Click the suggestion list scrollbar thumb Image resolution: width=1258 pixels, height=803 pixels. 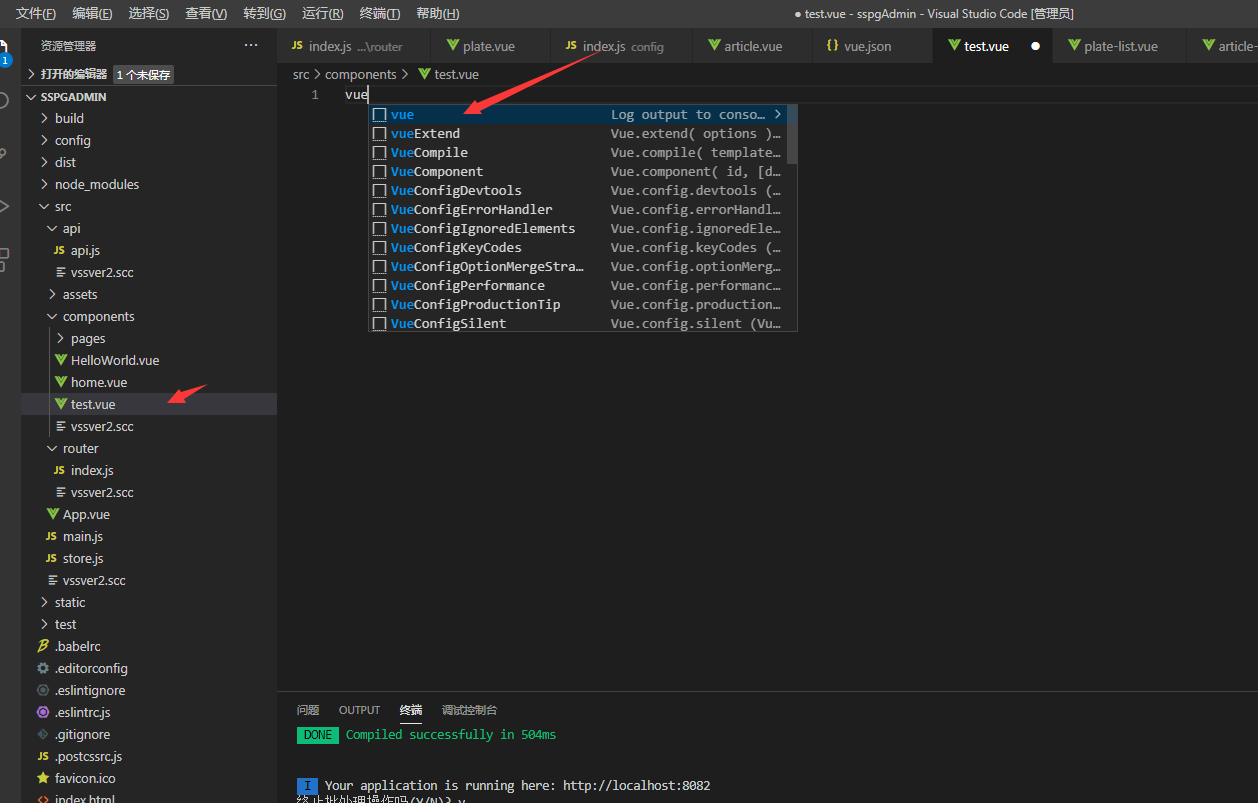(x=792, y=134)
